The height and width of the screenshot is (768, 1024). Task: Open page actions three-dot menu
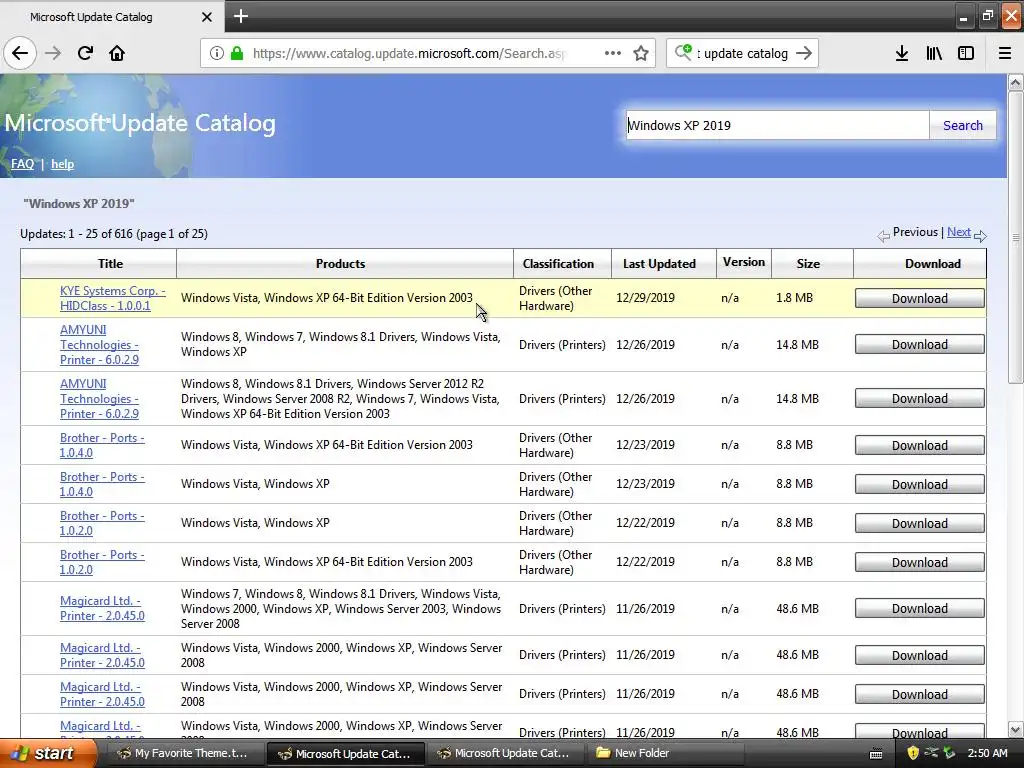point(613,54)
